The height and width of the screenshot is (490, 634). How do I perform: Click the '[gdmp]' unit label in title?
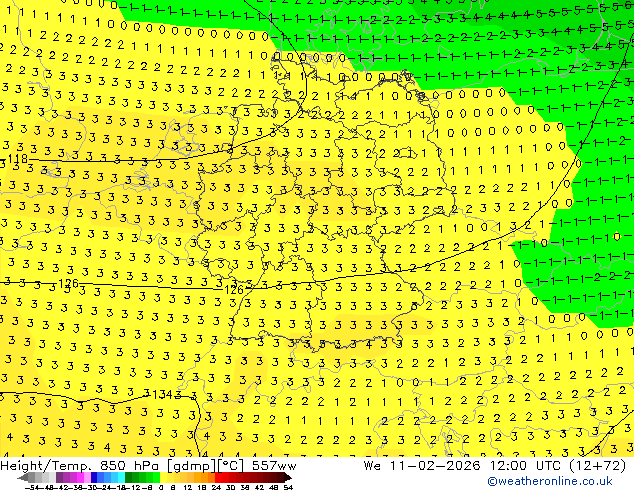[x=192, y=466]
